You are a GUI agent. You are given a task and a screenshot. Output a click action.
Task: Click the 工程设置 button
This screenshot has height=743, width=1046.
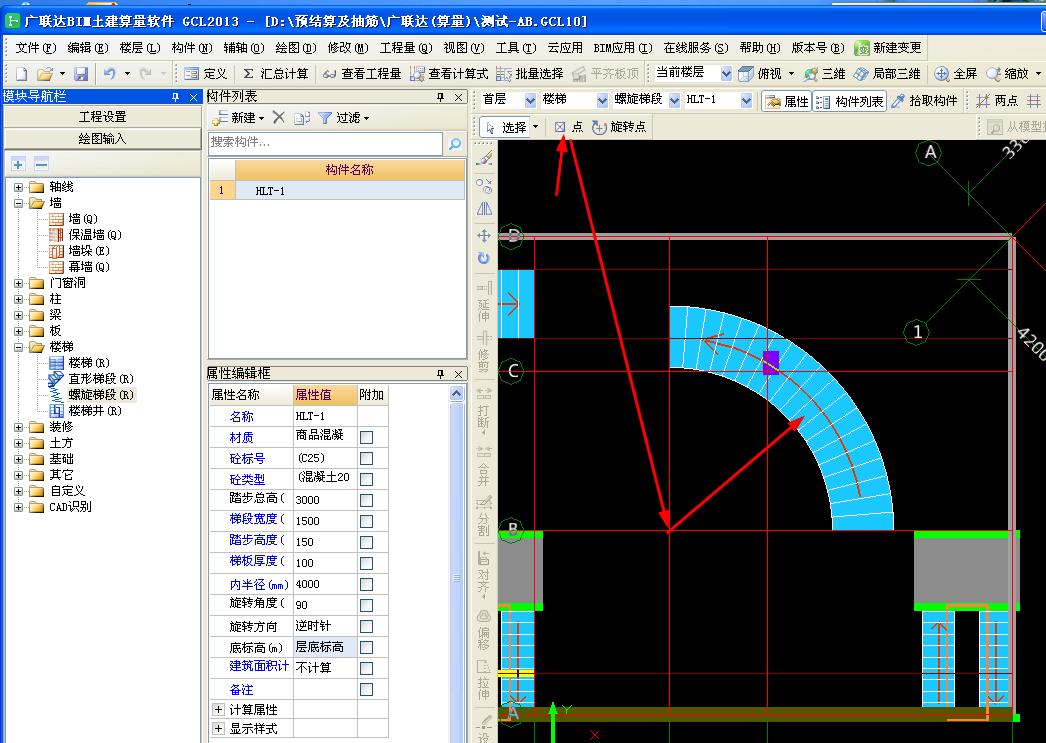102,117
